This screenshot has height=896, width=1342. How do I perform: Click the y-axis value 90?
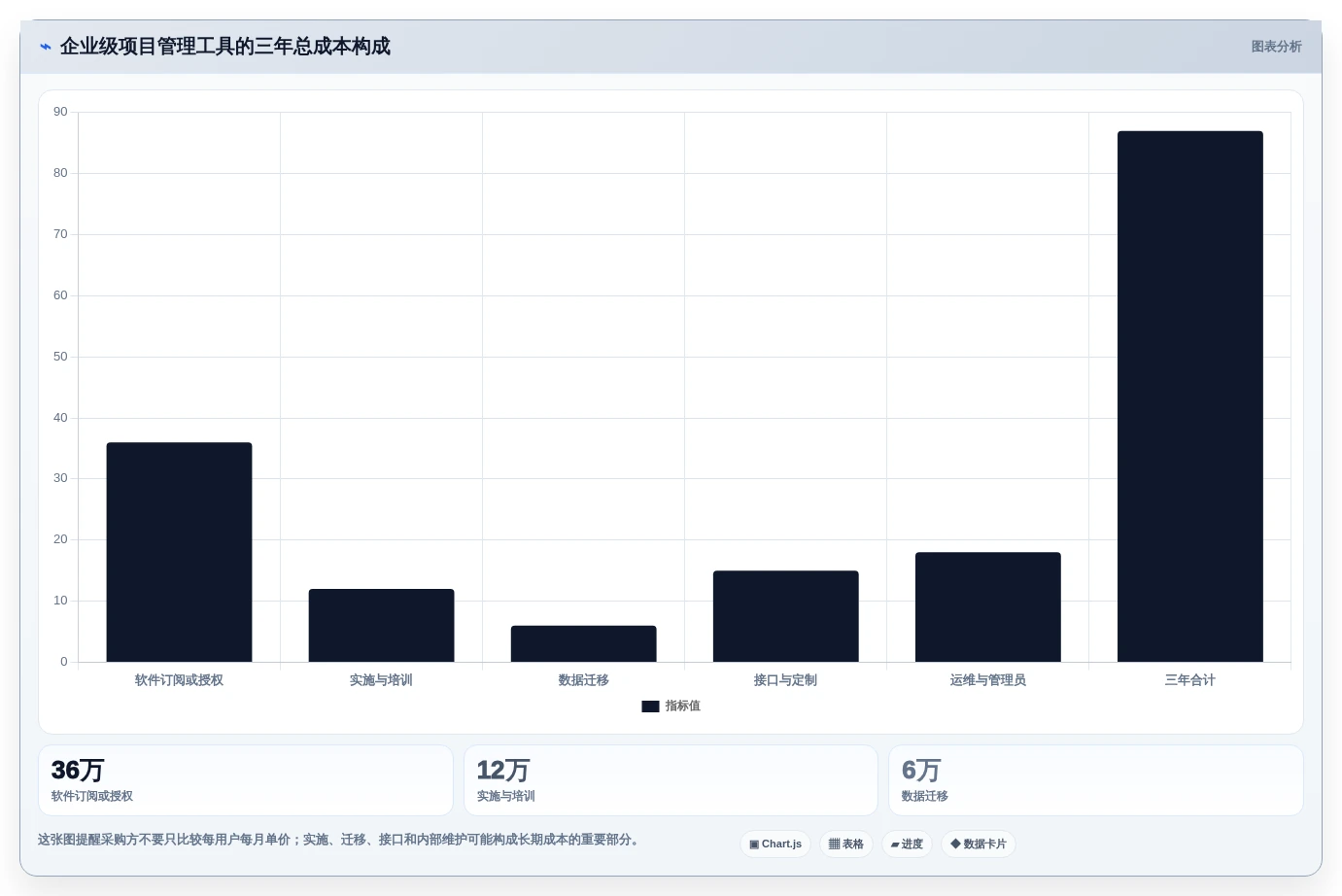click(60, 112)
